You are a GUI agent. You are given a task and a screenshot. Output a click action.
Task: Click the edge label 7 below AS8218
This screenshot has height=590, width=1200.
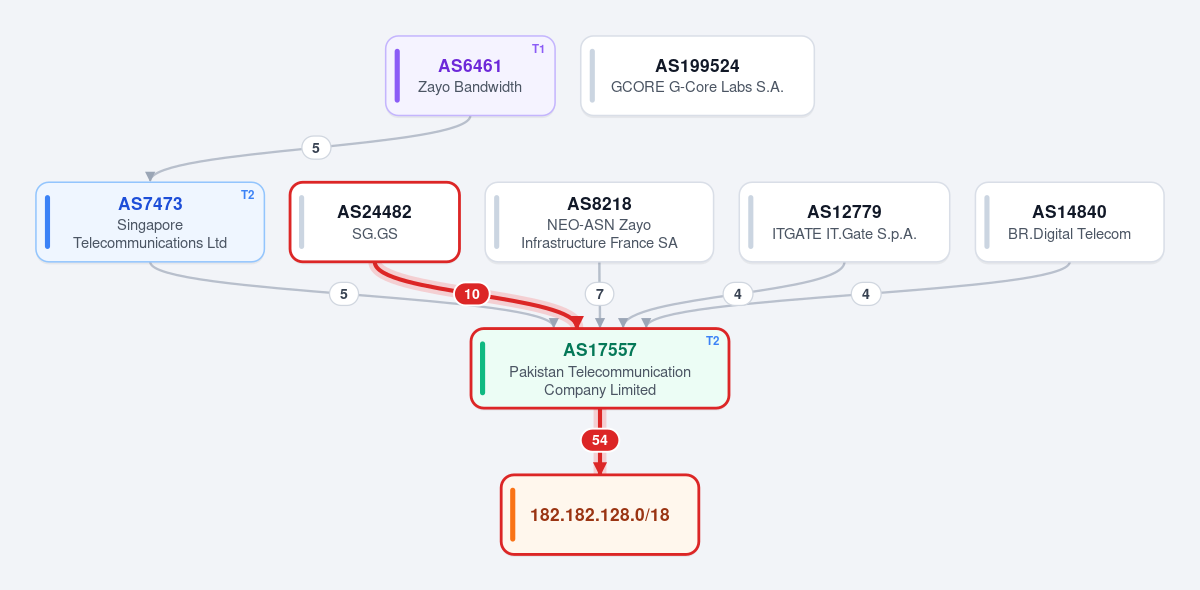pyautogui.click(x=599, y=294)
